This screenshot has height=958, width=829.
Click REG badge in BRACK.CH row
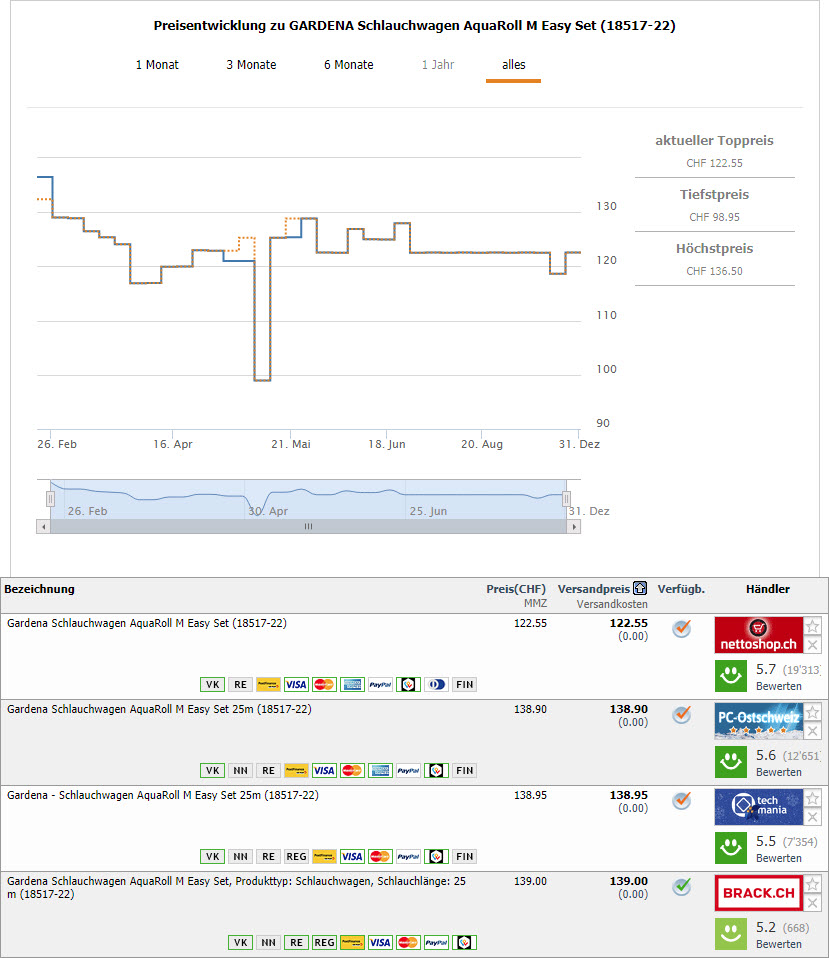pos(324,942)
